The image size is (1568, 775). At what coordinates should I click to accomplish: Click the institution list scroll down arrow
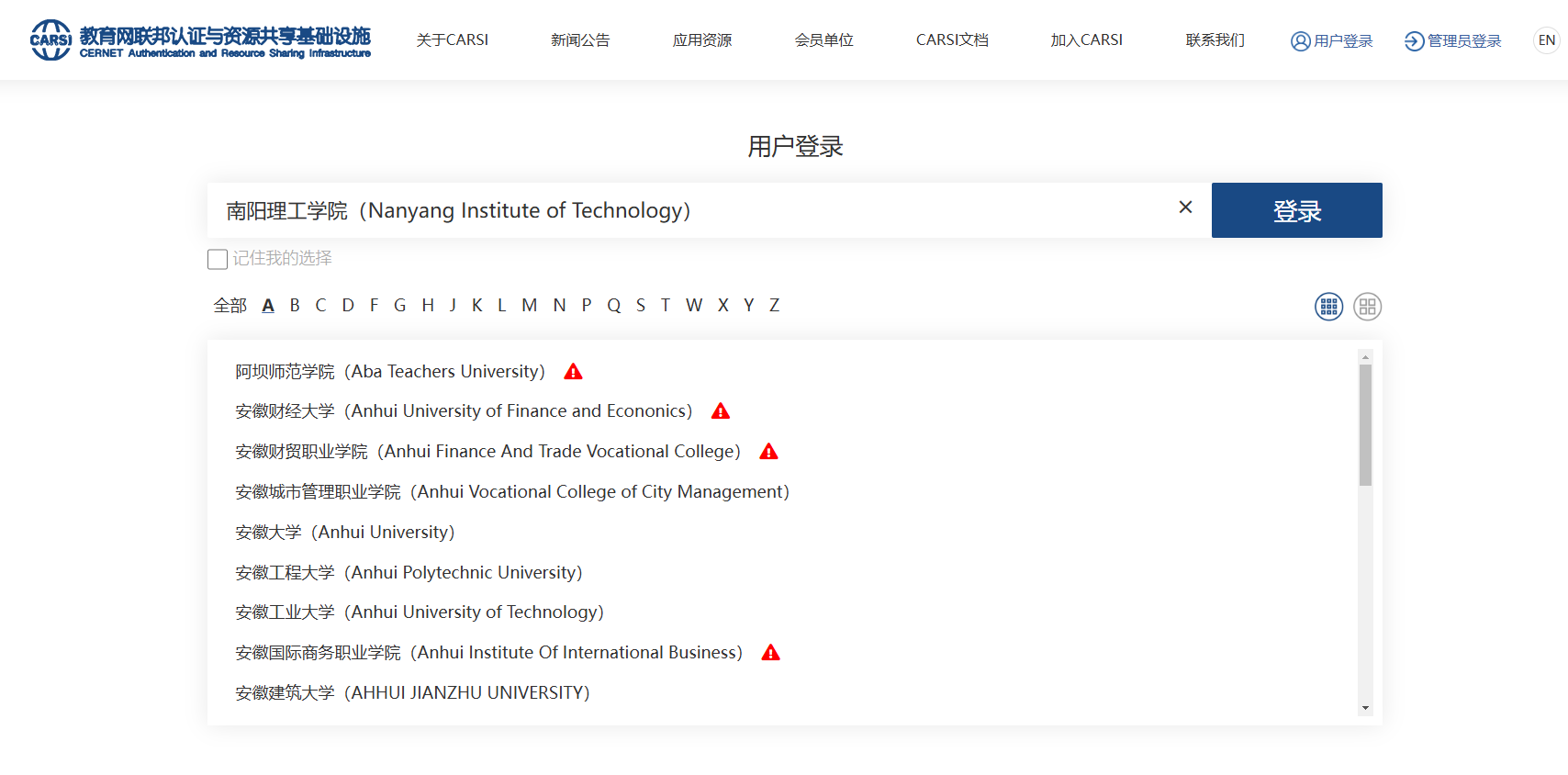click(1365, 708)
